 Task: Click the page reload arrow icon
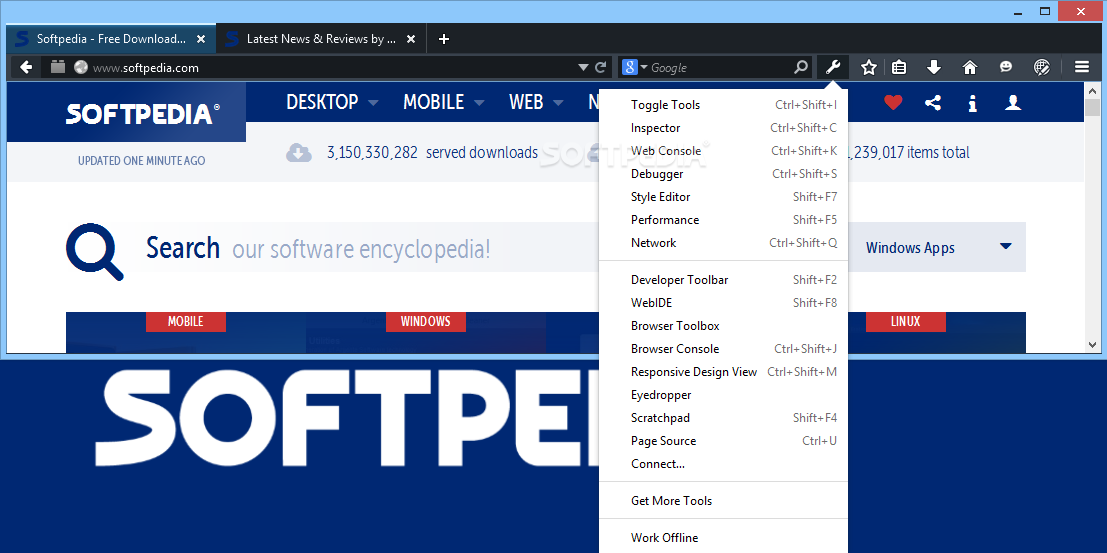pos(601,68)
